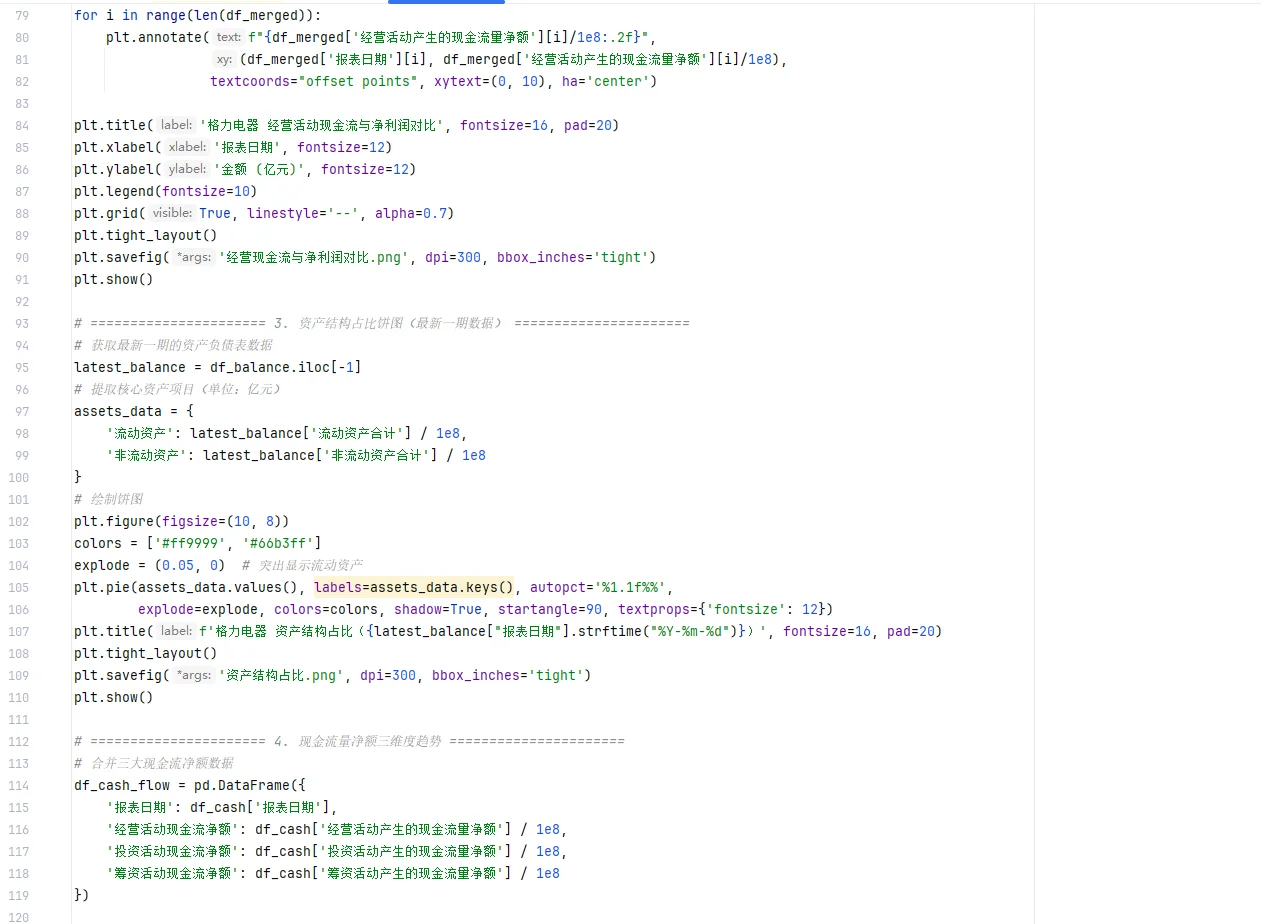Click the '流动资产' dictionary key on line 98
Image resolution: width=1261 pixels, height=924 pixels.
[x=140, y=434]
